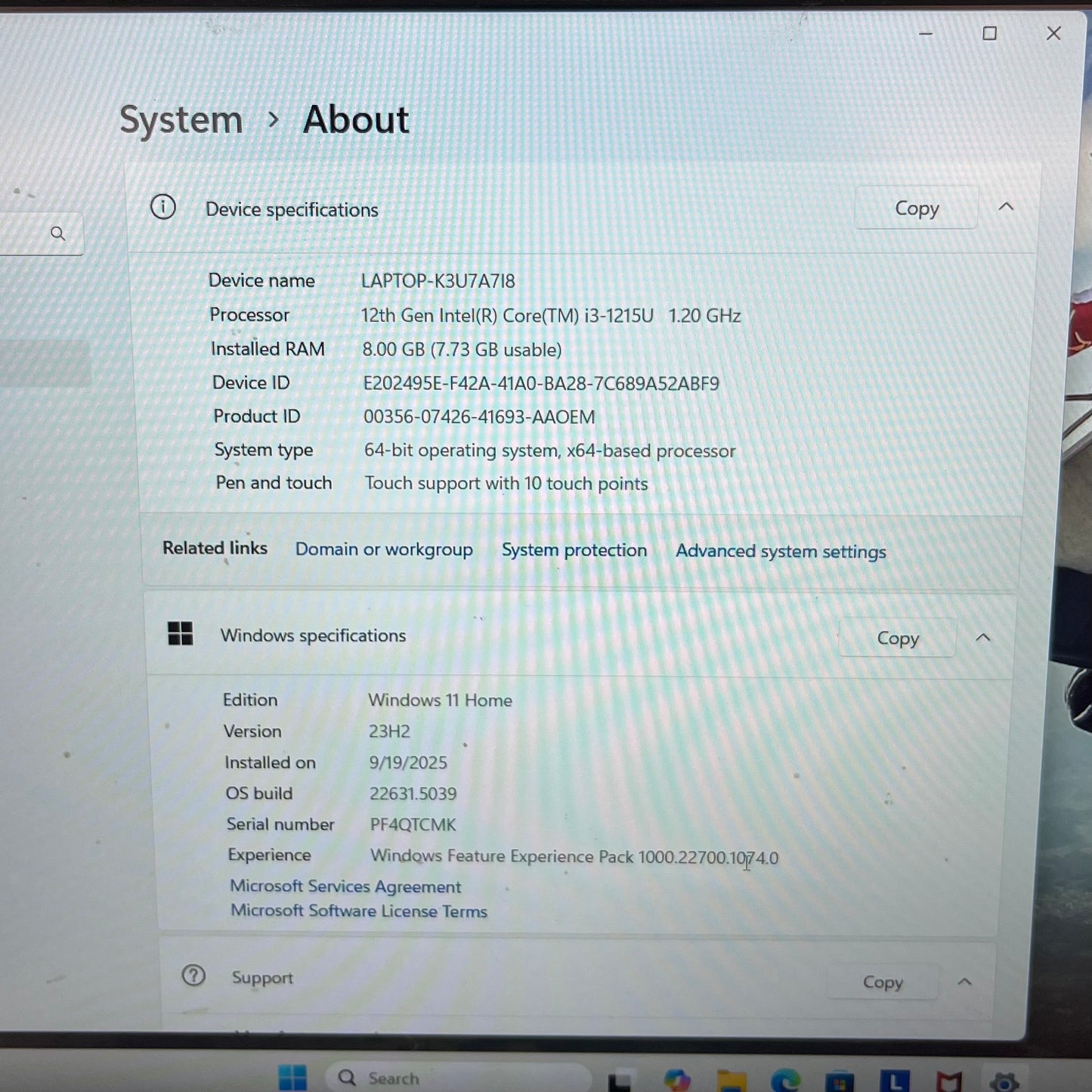Copy the Support information
The height and width of the screenshot is (1092, 1092).
882,982
